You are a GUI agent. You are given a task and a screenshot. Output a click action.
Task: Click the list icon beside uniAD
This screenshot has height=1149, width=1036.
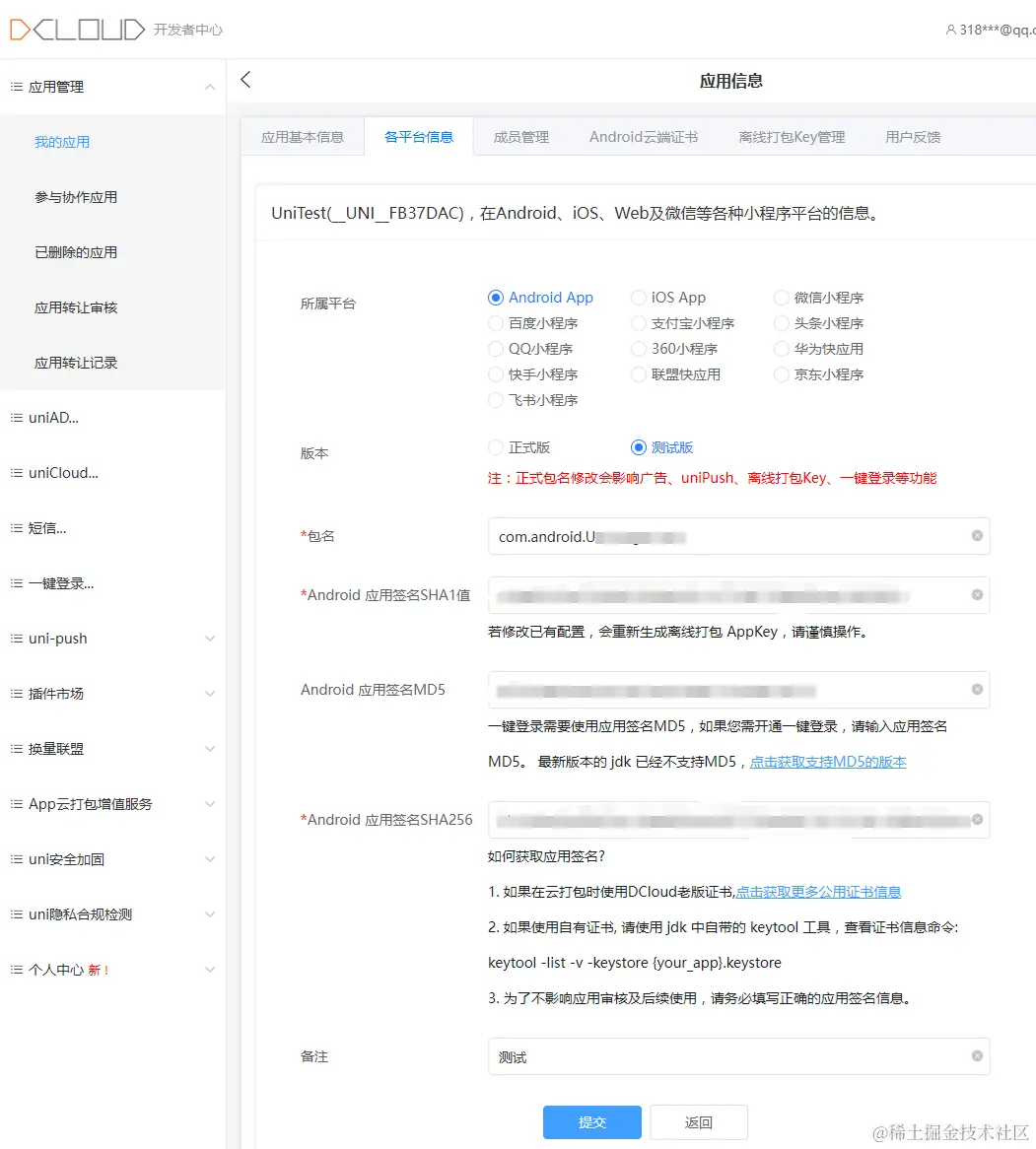(16, 418)
